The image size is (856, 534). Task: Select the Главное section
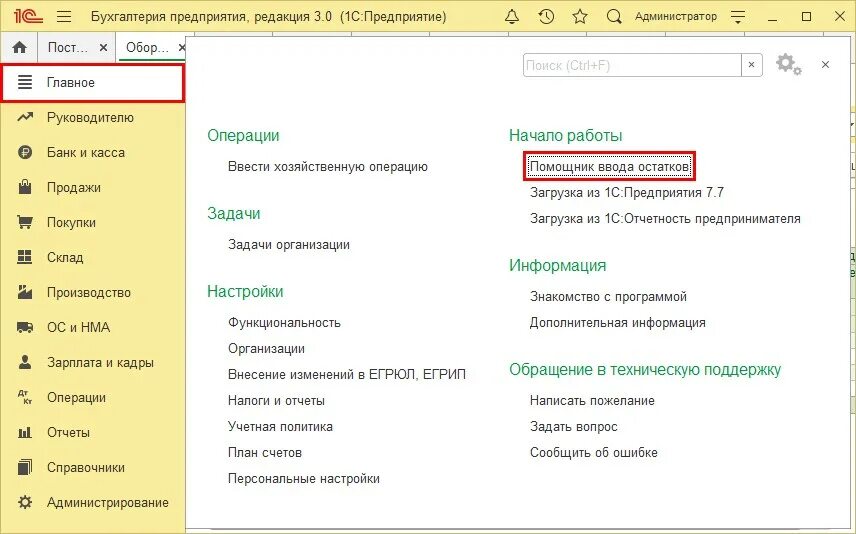click(93, 82)
